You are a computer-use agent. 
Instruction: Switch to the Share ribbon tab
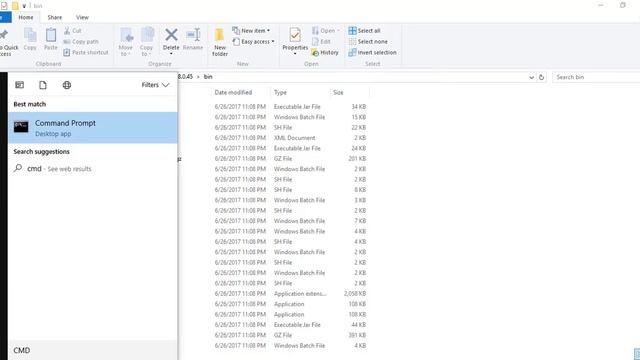[54, 18]
